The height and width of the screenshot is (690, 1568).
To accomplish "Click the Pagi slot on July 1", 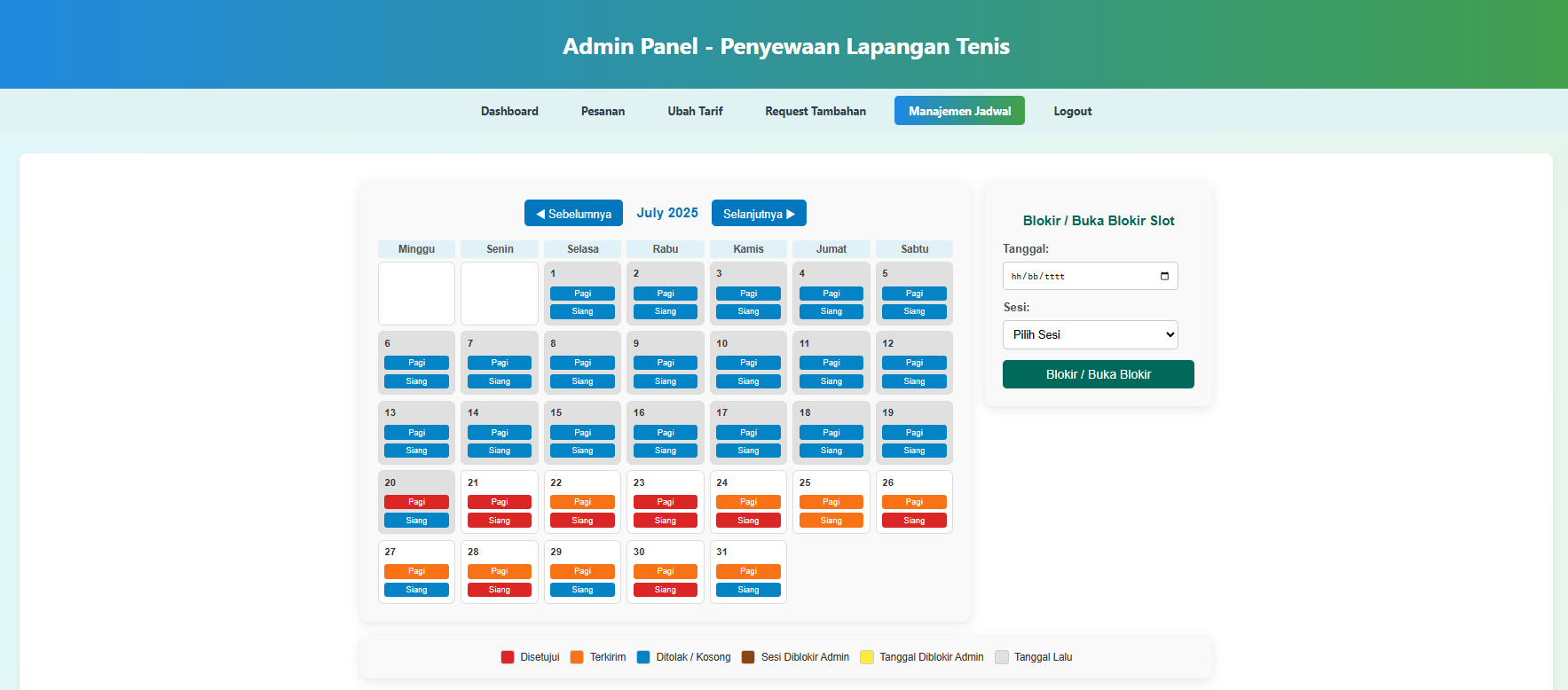I will tap(582, 294).
